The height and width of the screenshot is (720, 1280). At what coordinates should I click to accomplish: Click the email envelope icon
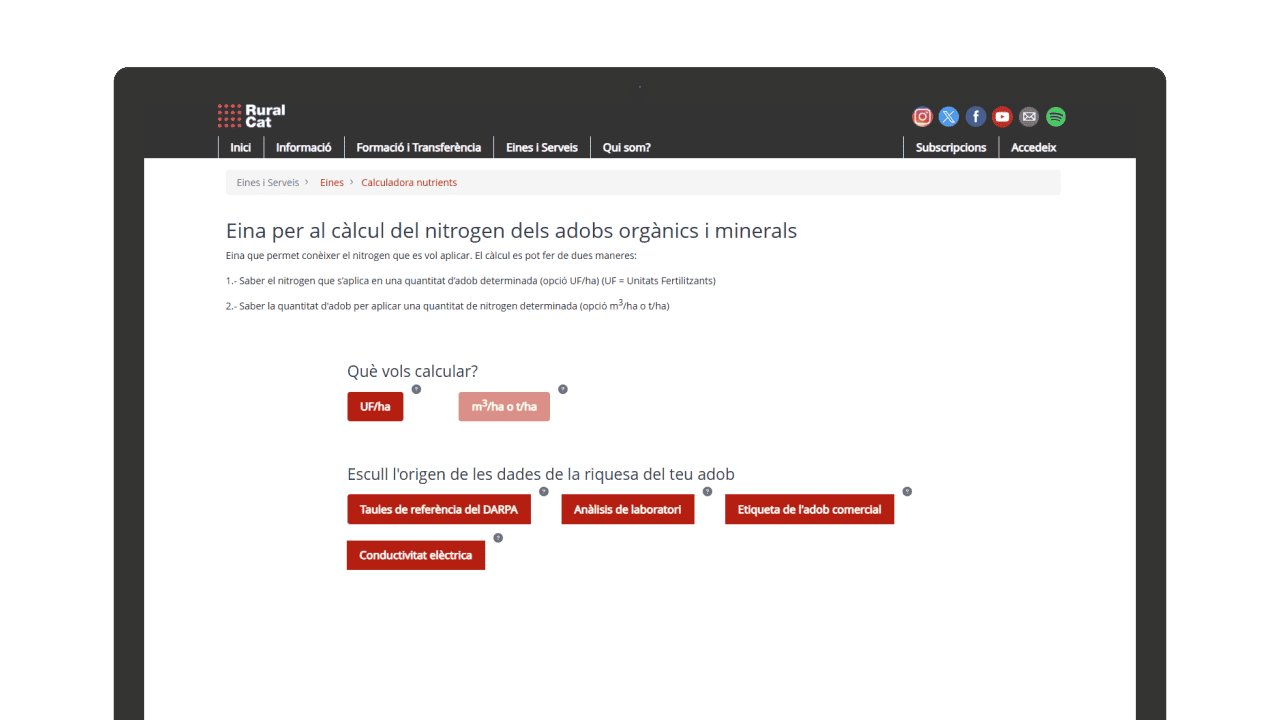point(1029,117)
